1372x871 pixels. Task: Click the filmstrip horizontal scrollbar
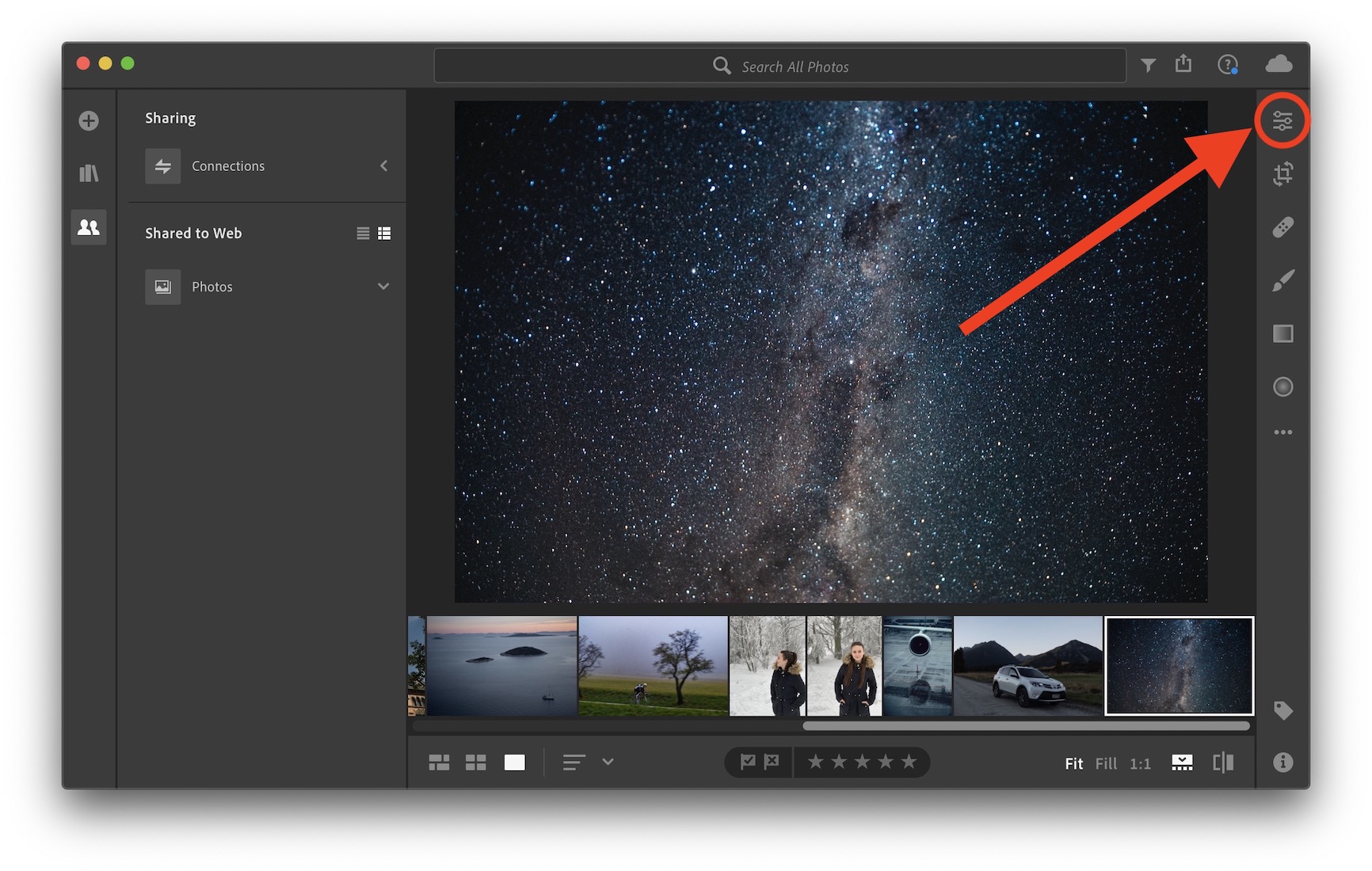(1026, 725)
